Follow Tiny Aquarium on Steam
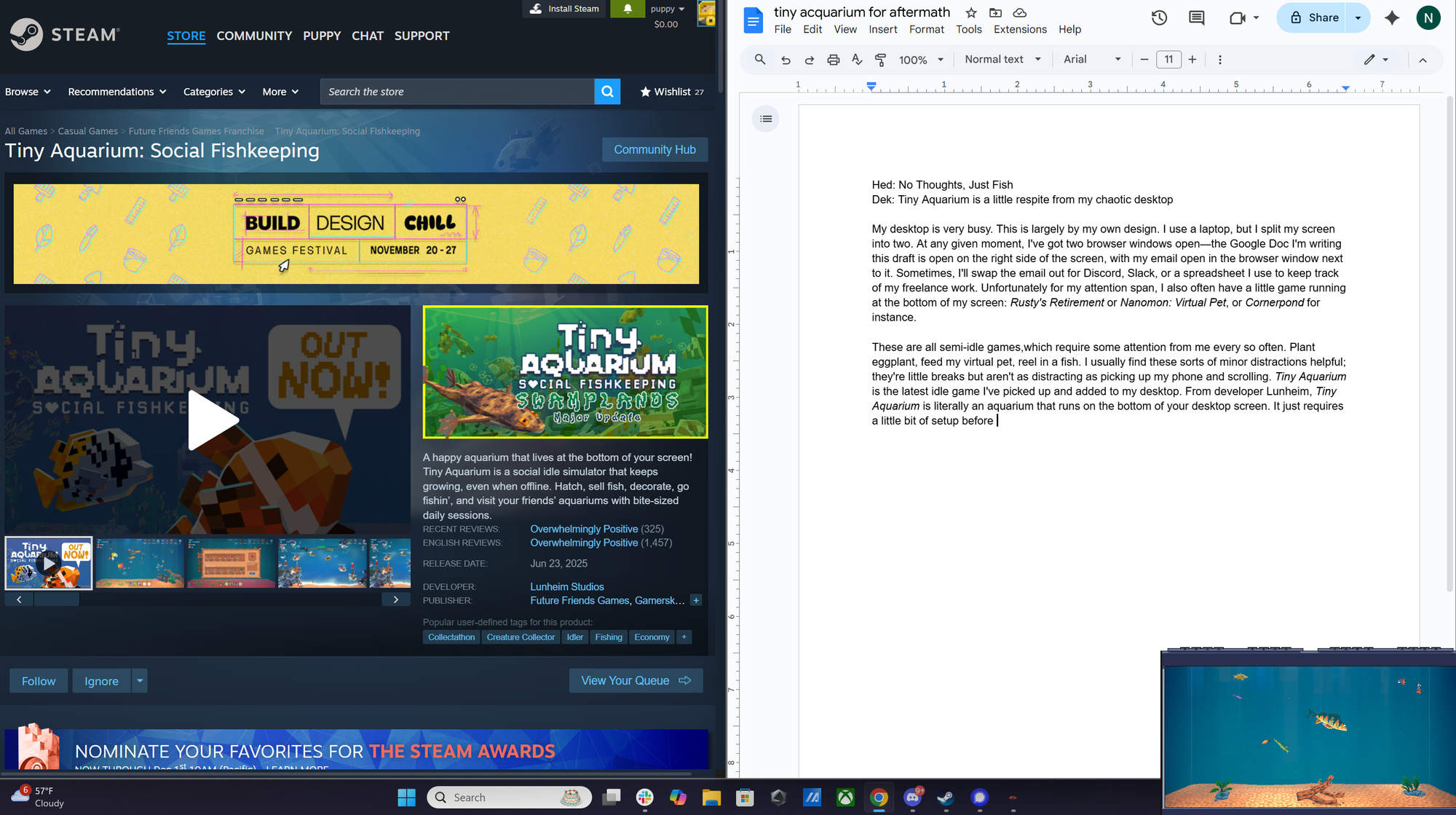The height and width of the screenshot is (815, 1456). [38, 680]
